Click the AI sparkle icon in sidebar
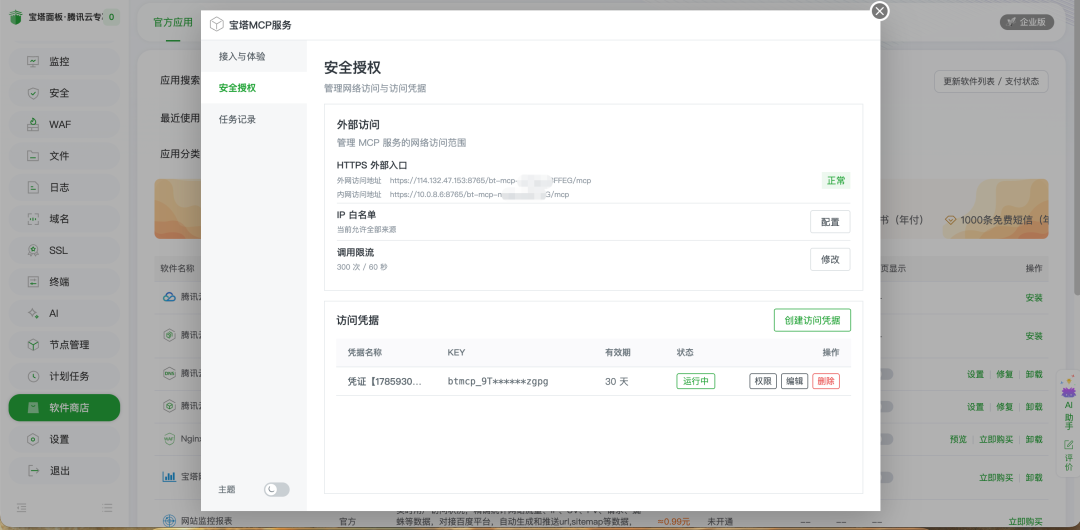 pyautogui.click(x=33, y=314)
